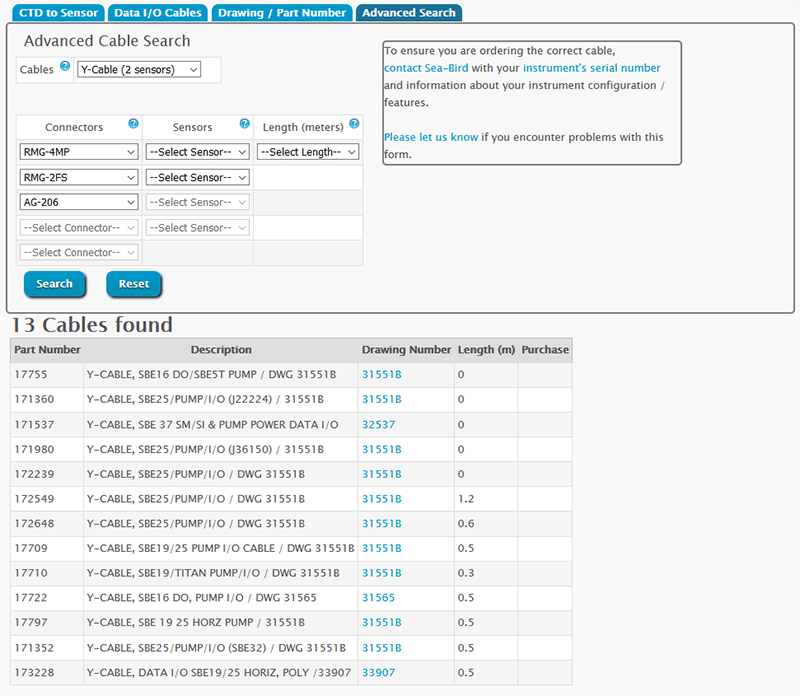
Task: Expand the AG-206 connector dropdown
Action: [x=78, y=202]
